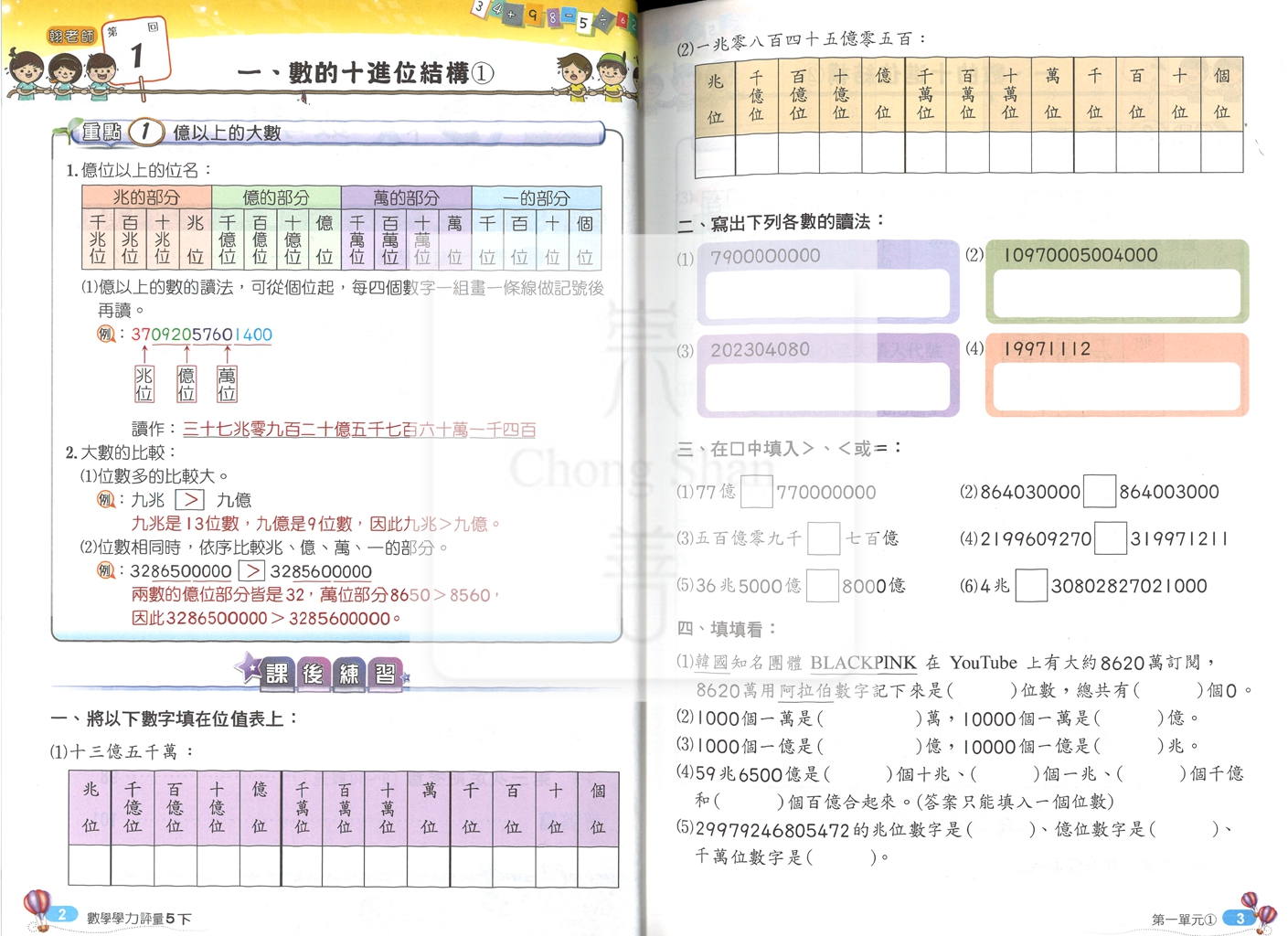Click the underlined word "BLACKPINK"
This screenshot has width=1288, height=936.
(x=863, y=663)
